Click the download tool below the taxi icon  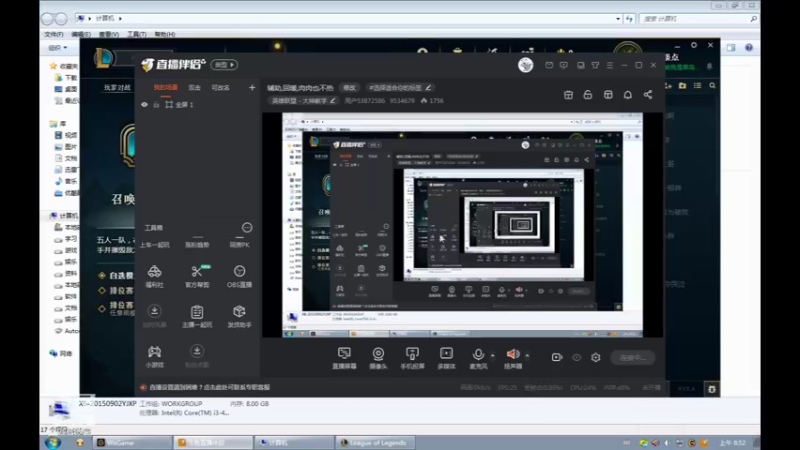pos(155,316)
